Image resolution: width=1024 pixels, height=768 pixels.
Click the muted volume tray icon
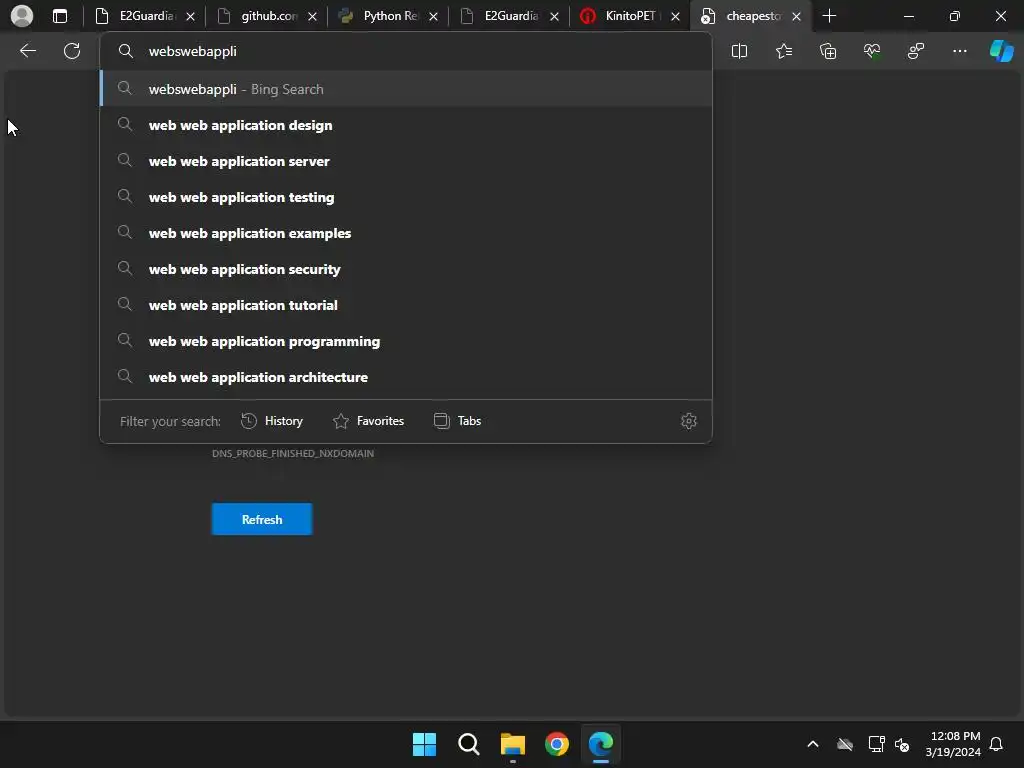pyautogui.click(x=903, y=744)
